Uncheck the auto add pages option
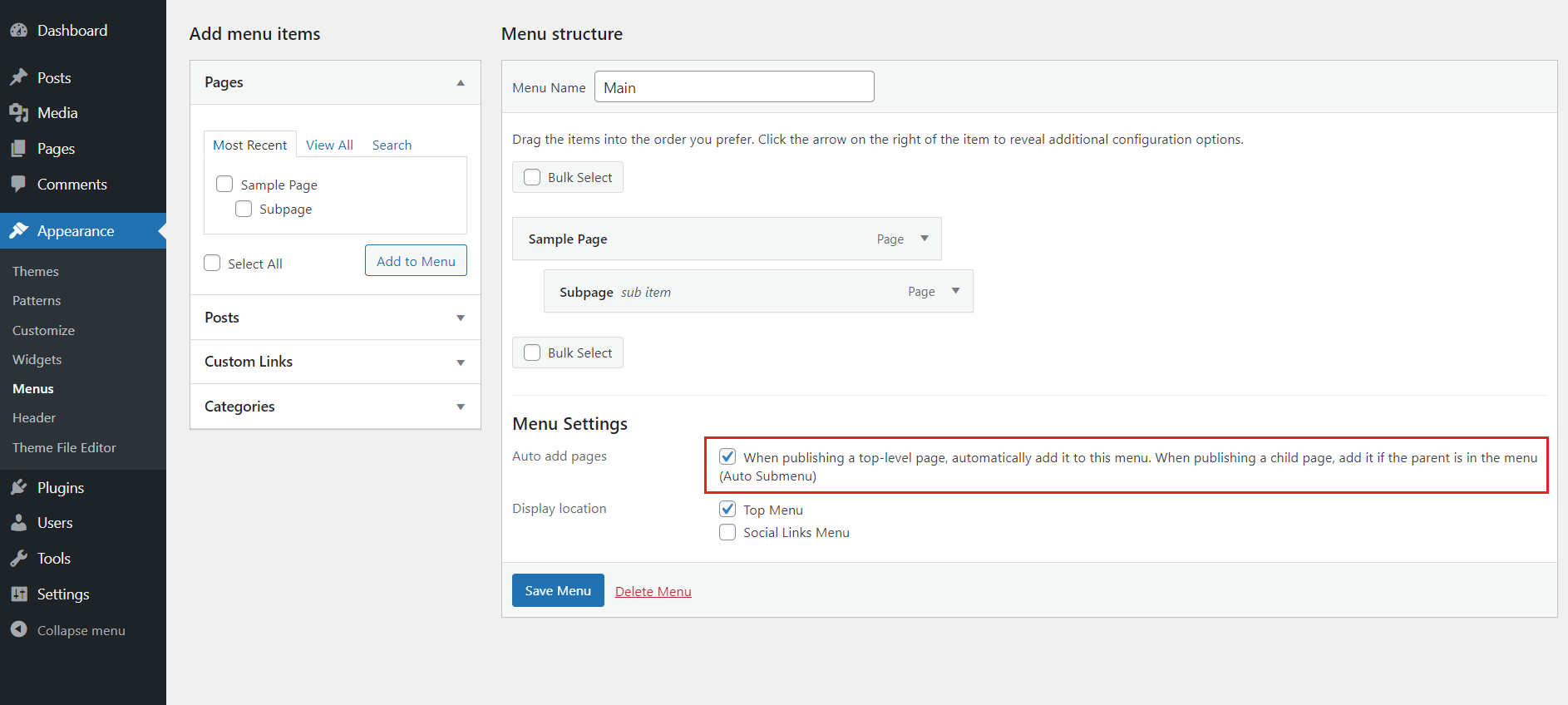This screenshot has width=1568, height=705. click(x=727, y=456)
